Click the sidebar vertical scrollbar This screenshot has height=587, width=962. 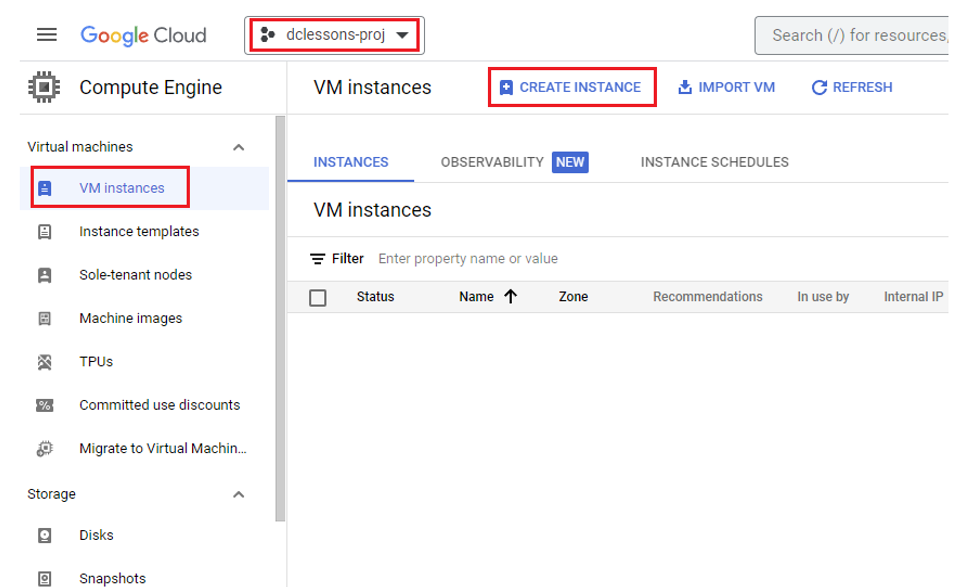[x=280, y=319]
